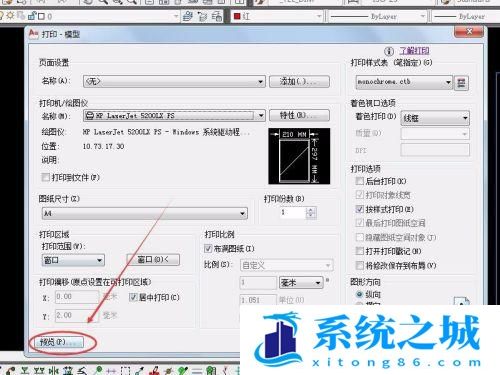Toggle the 打印对象线宽 checkbox
This screenshot has width=500, height=375.
pyautogui.click(x=359, y=195)
